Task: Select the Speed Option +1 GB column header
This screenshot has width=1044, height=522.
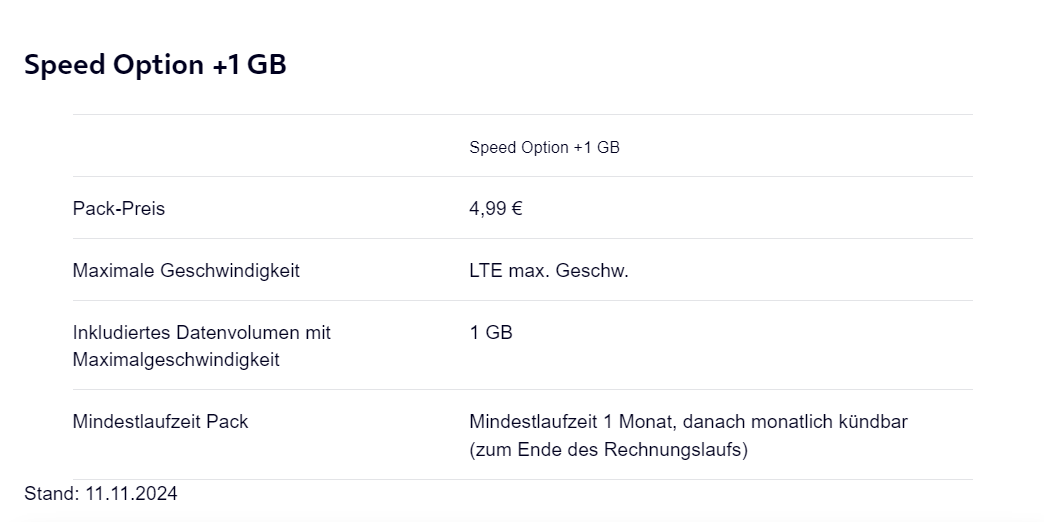Action: click(544, 147)
